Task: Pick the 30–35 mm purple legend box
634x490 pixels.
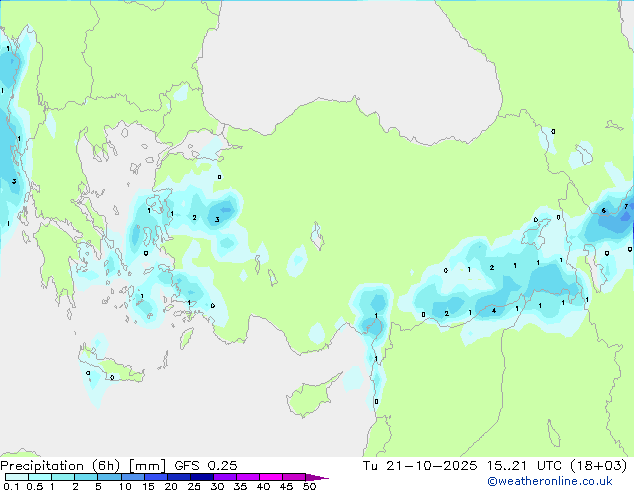Action: click(x=225, y=477)
